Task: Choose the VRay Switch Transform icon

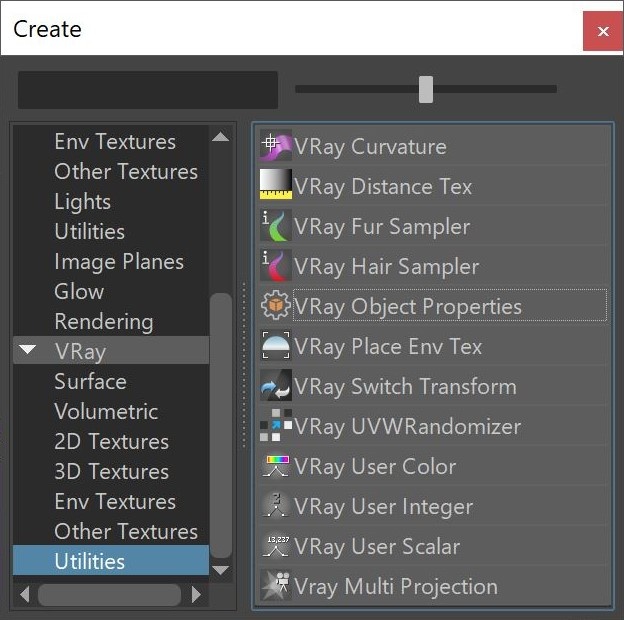Action: point(275,386)
